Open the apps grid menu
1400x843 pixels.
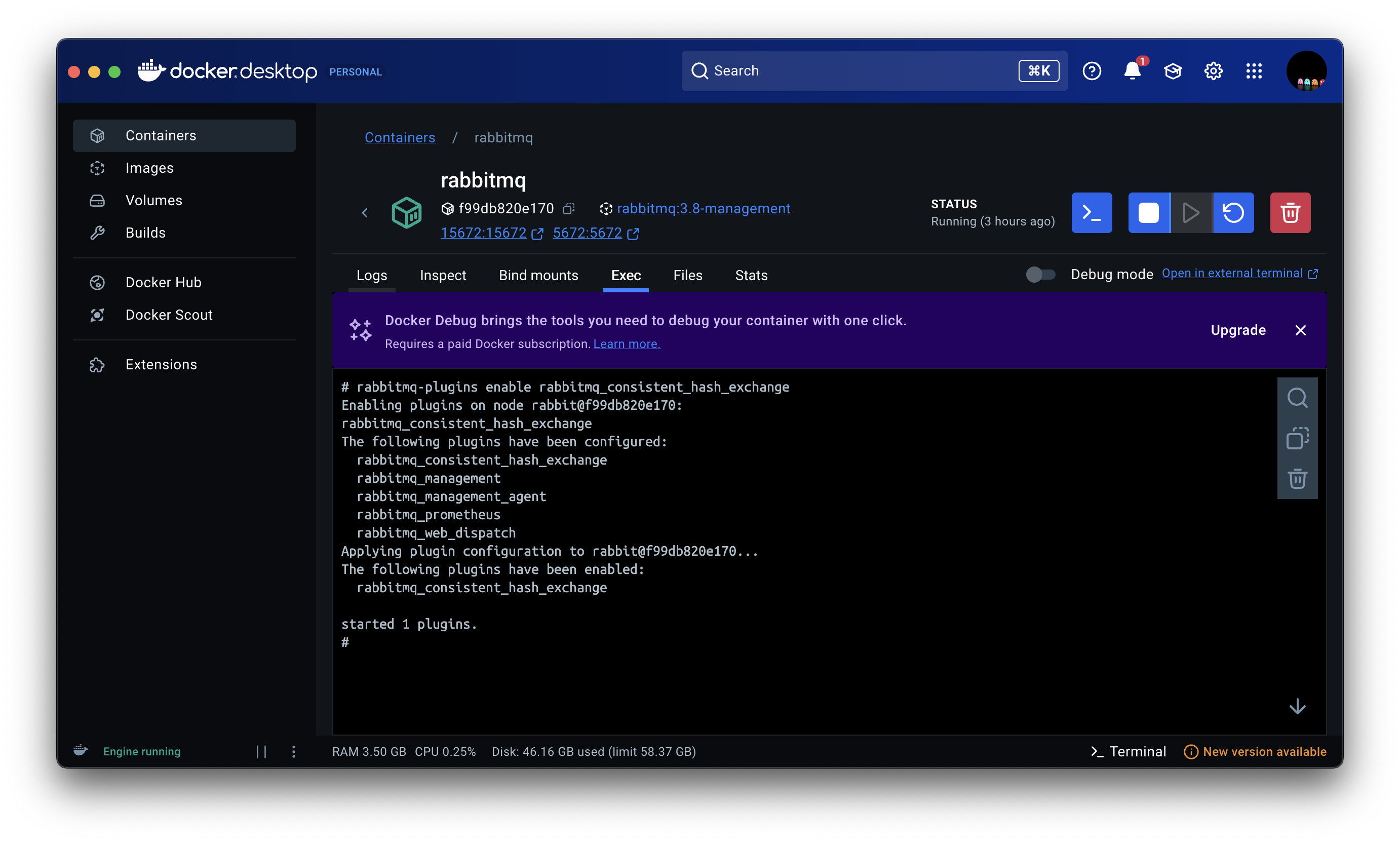coord(1254,71)
